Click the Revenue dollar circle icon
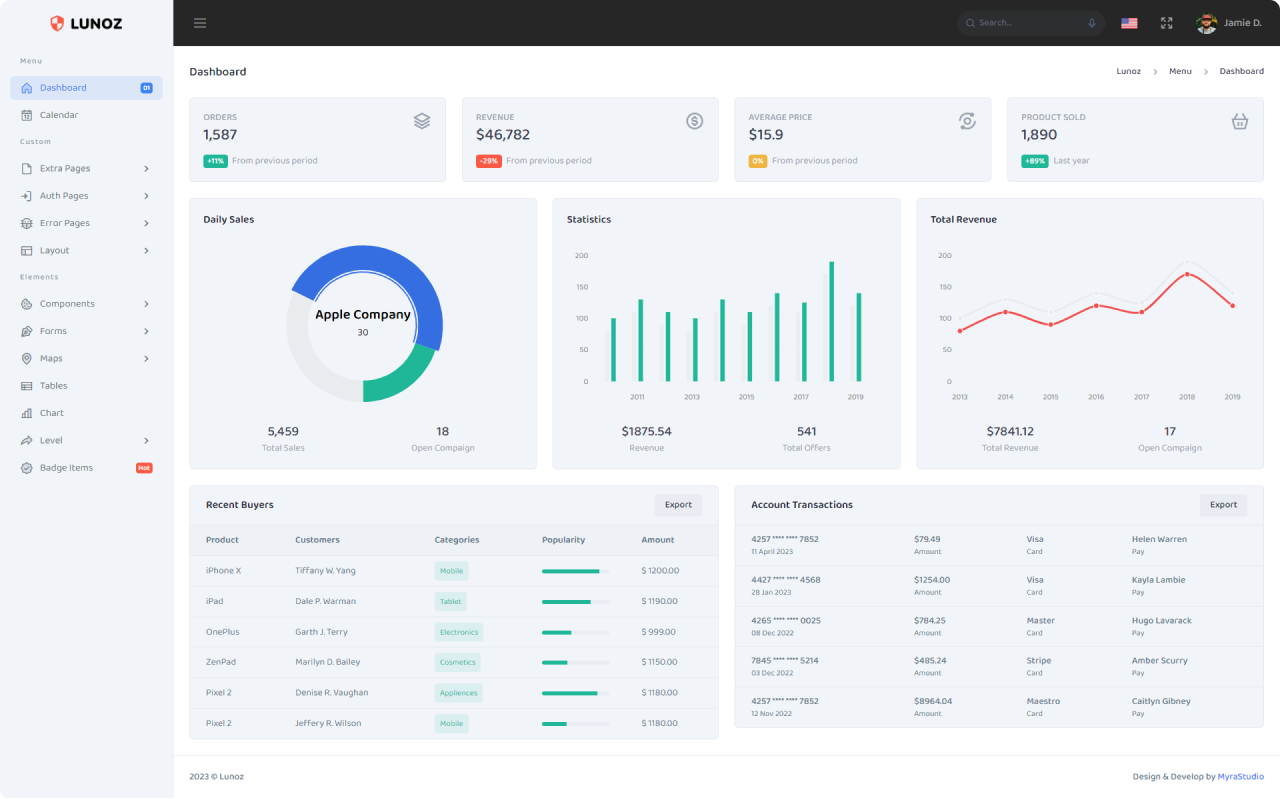The width and height of the screenshot is (1280, 799). click(694, 121)
